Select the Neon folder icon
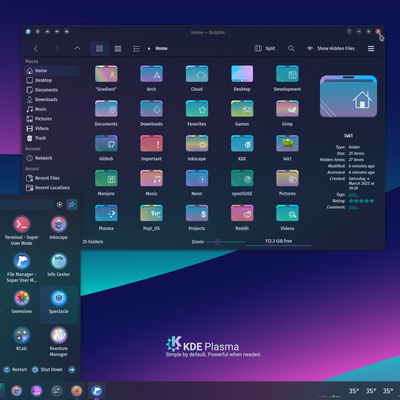Screen dimensions: 400x400 pos(197,178)
